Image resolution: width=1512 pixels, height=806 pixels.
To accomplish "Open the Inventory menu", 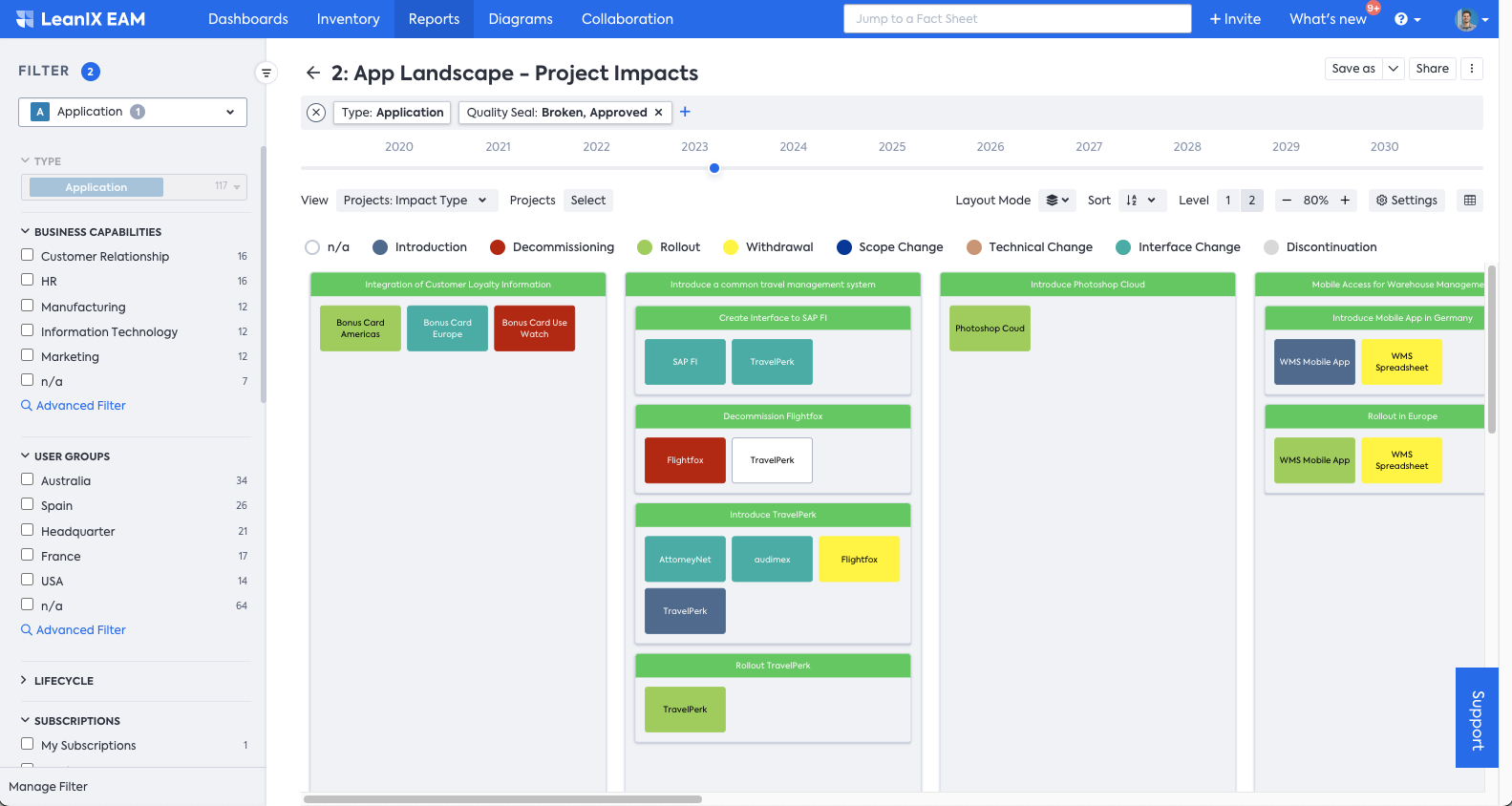I will (x=348, y=19).
